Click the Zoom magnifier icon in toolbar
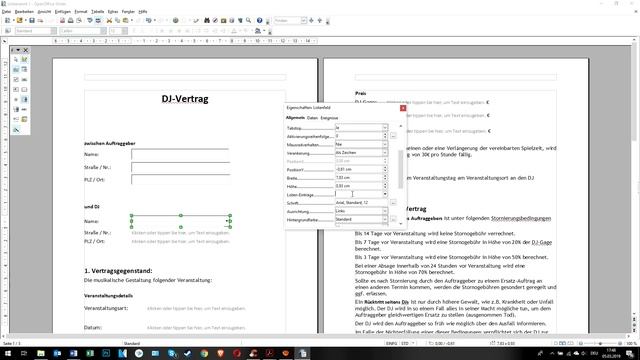Viewport: 640px width, 360px height. coord(249,20)
